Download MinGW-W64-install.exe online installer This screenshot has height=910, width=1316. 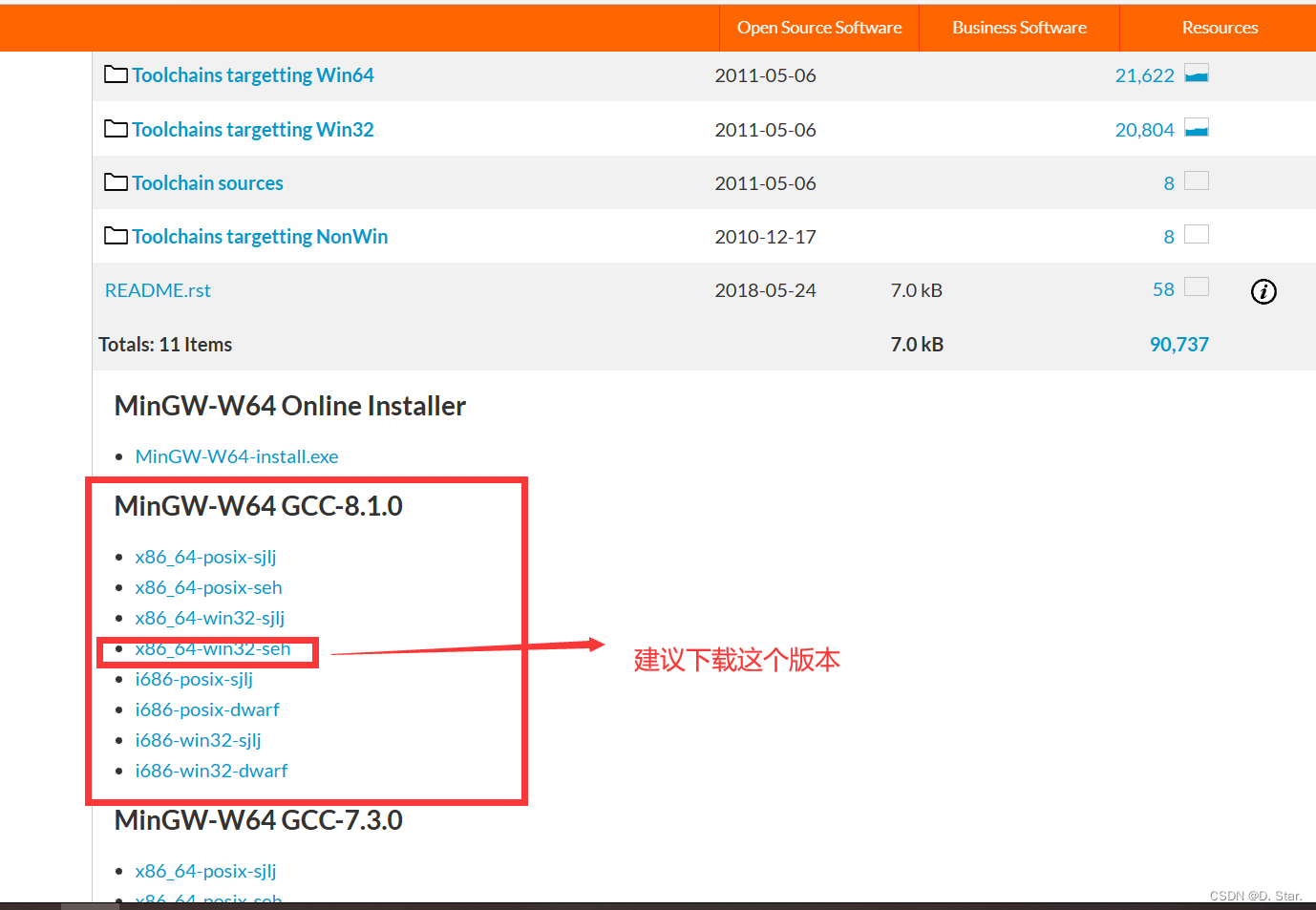pos(237,456)
